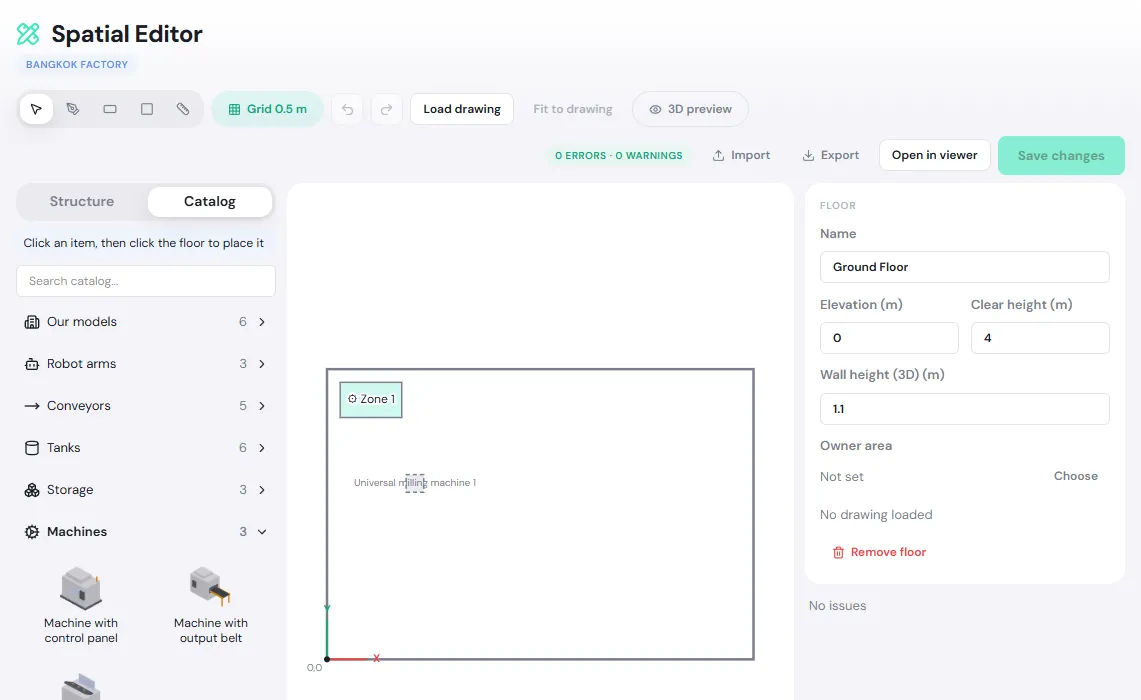
Task: Select the square shape tool
Action: point(147,109)
